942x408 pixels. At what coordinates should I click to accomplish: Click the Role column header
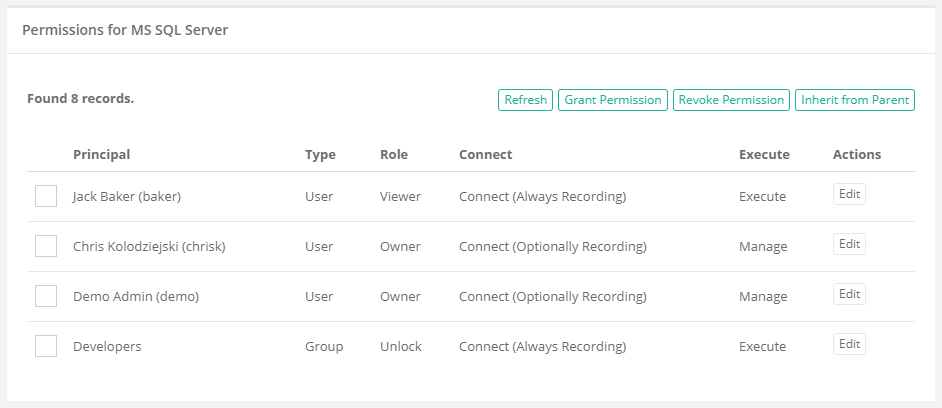click(394, 155)
